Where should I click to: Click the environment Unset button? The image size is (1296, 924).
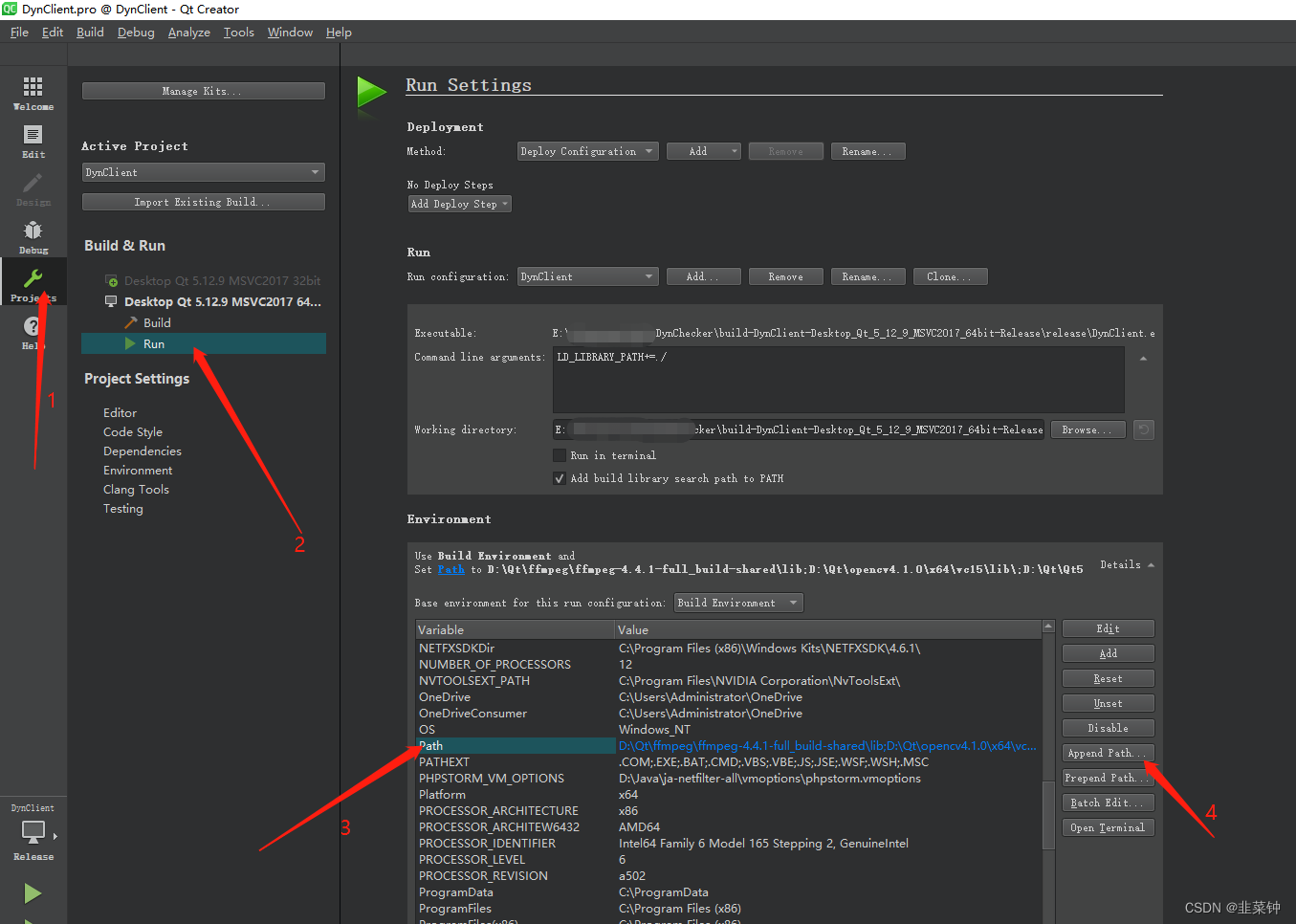1108,703
